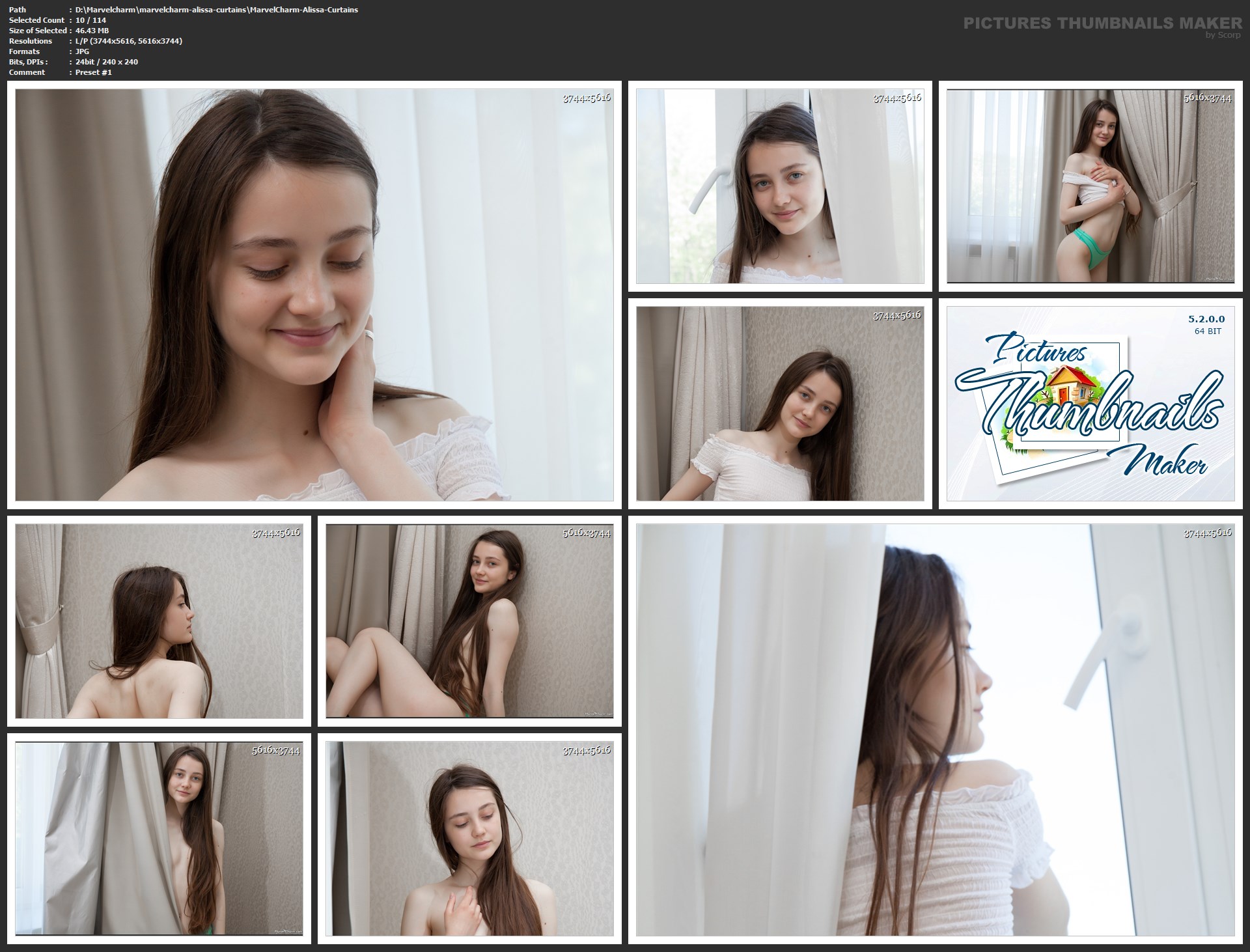The image size is (1250, 952).
Task: Click the Selected Count 10 / 114 value
Action: point(90,20)
